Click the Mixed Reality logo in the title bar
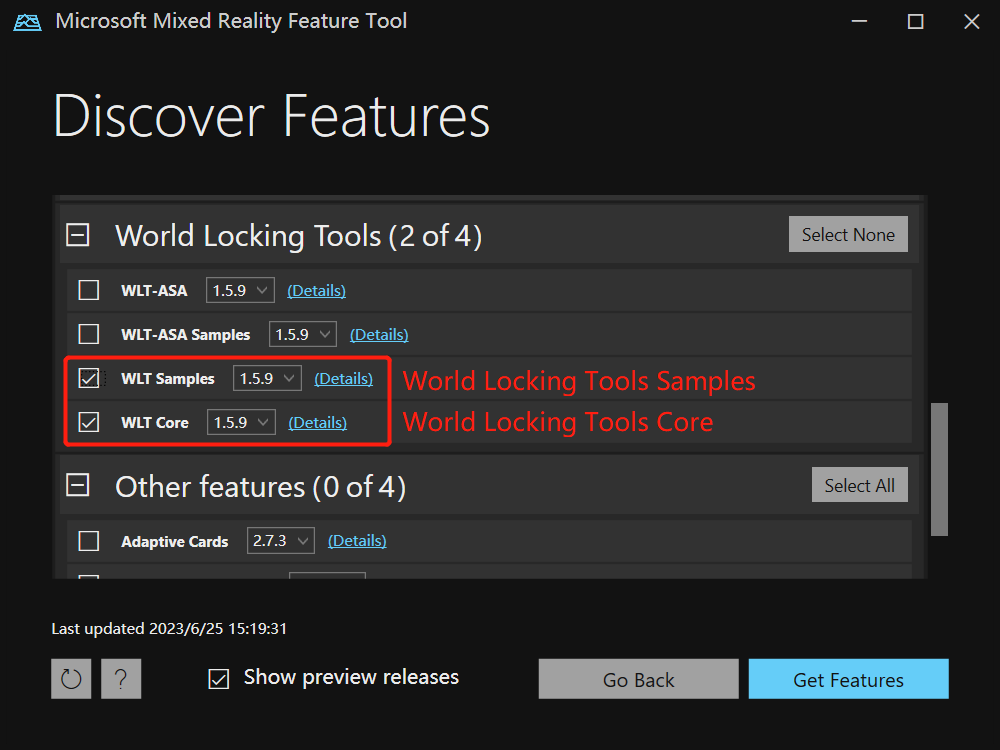1000x750 pixels. click(26, 20)
